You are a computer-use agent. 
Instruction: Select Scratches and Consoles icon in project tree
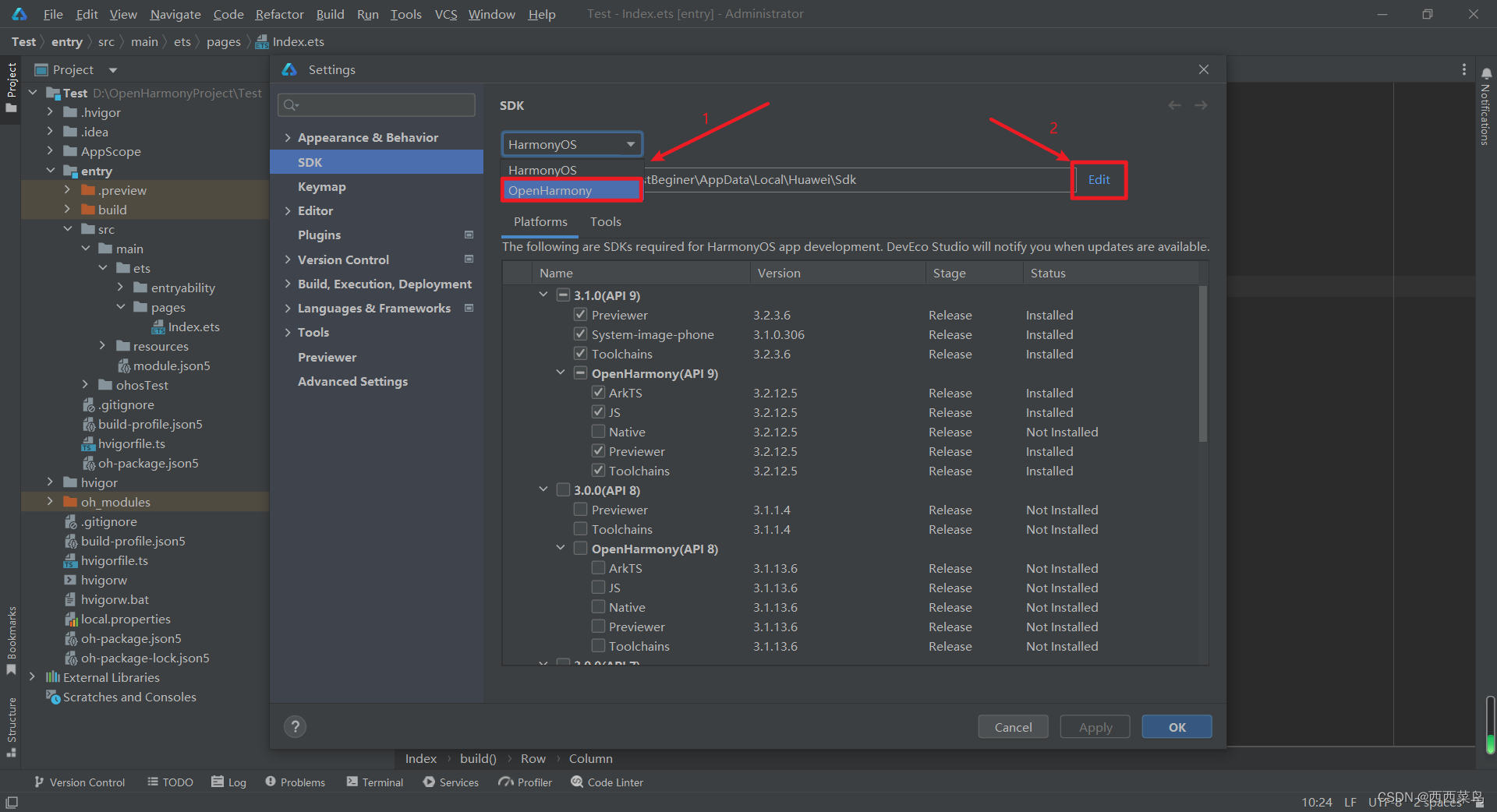[x=53, y=697]
